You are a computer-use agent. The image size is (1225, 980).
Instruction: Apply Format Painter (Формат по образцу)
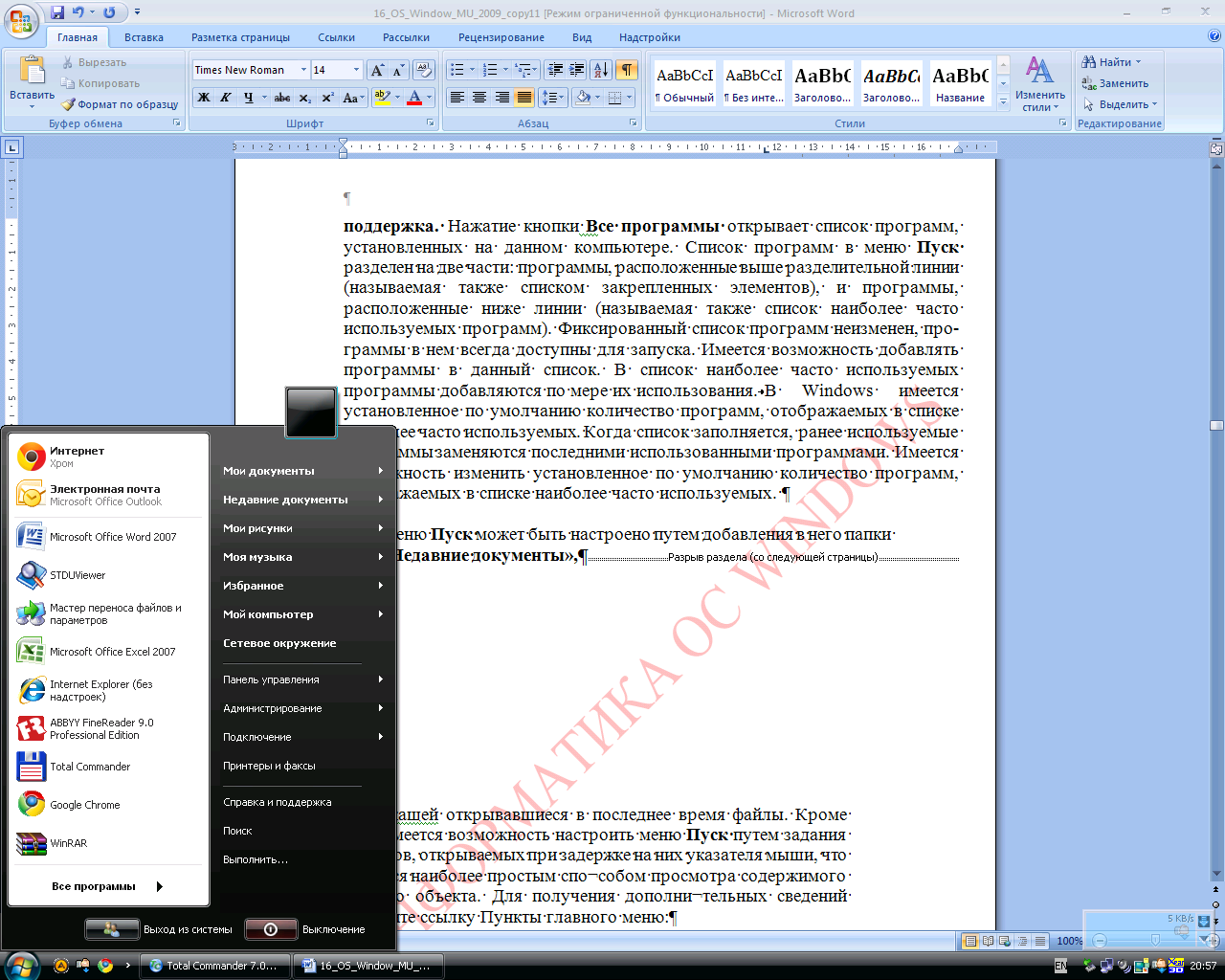(x=121, y=104)
